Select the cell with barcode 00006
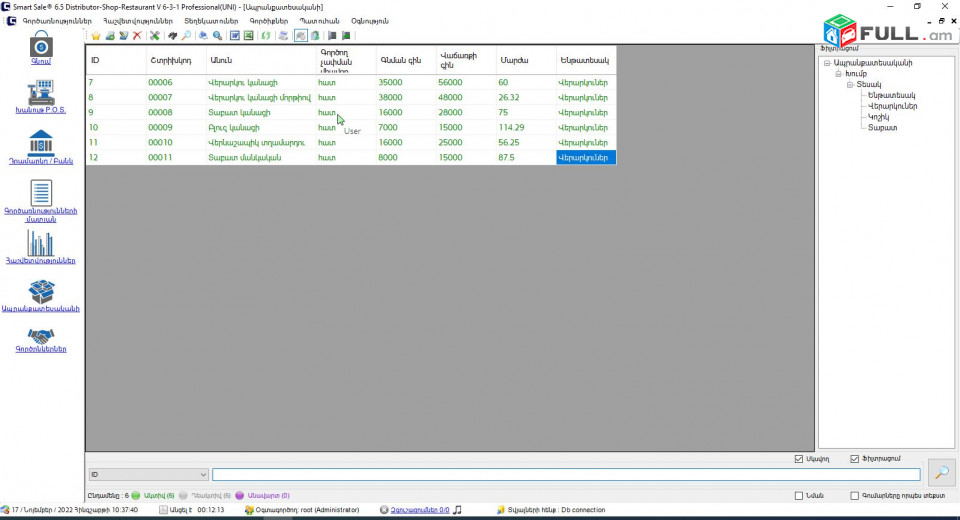This screenshot has height=520, width=960. click(175, 82)
